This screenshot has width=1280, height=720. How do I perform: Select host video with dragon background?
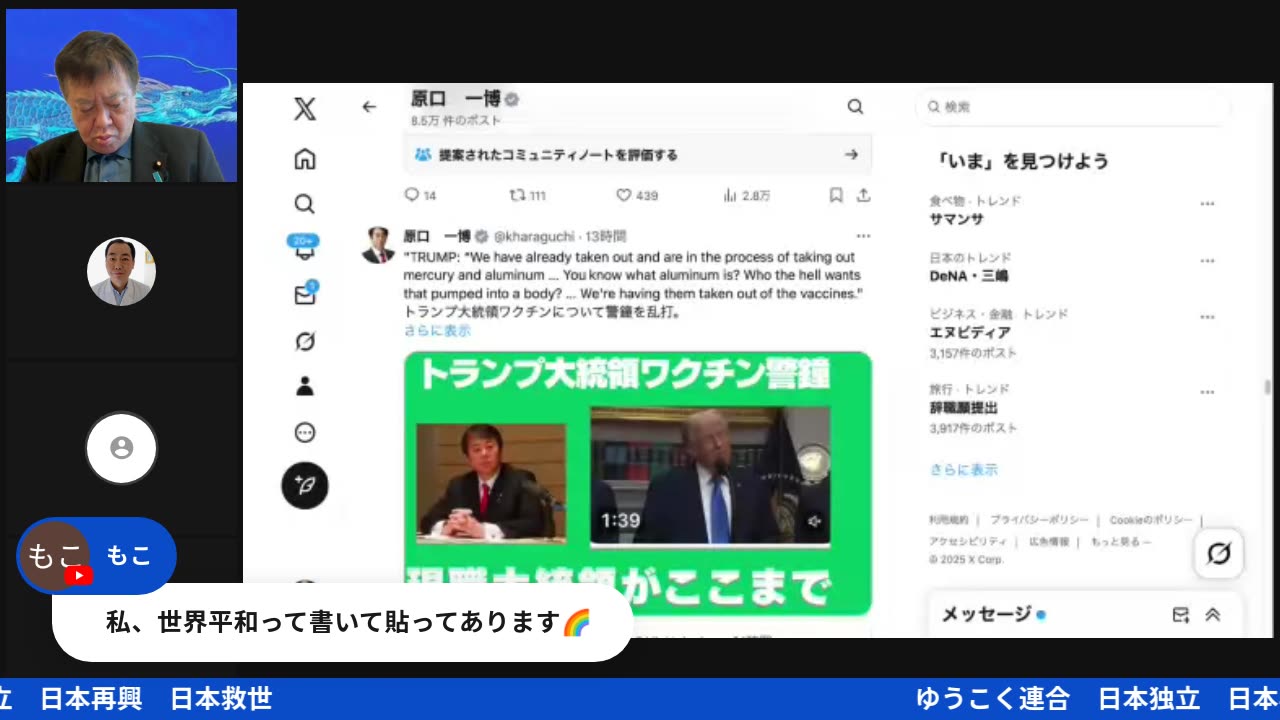click(x=121, y=95)
